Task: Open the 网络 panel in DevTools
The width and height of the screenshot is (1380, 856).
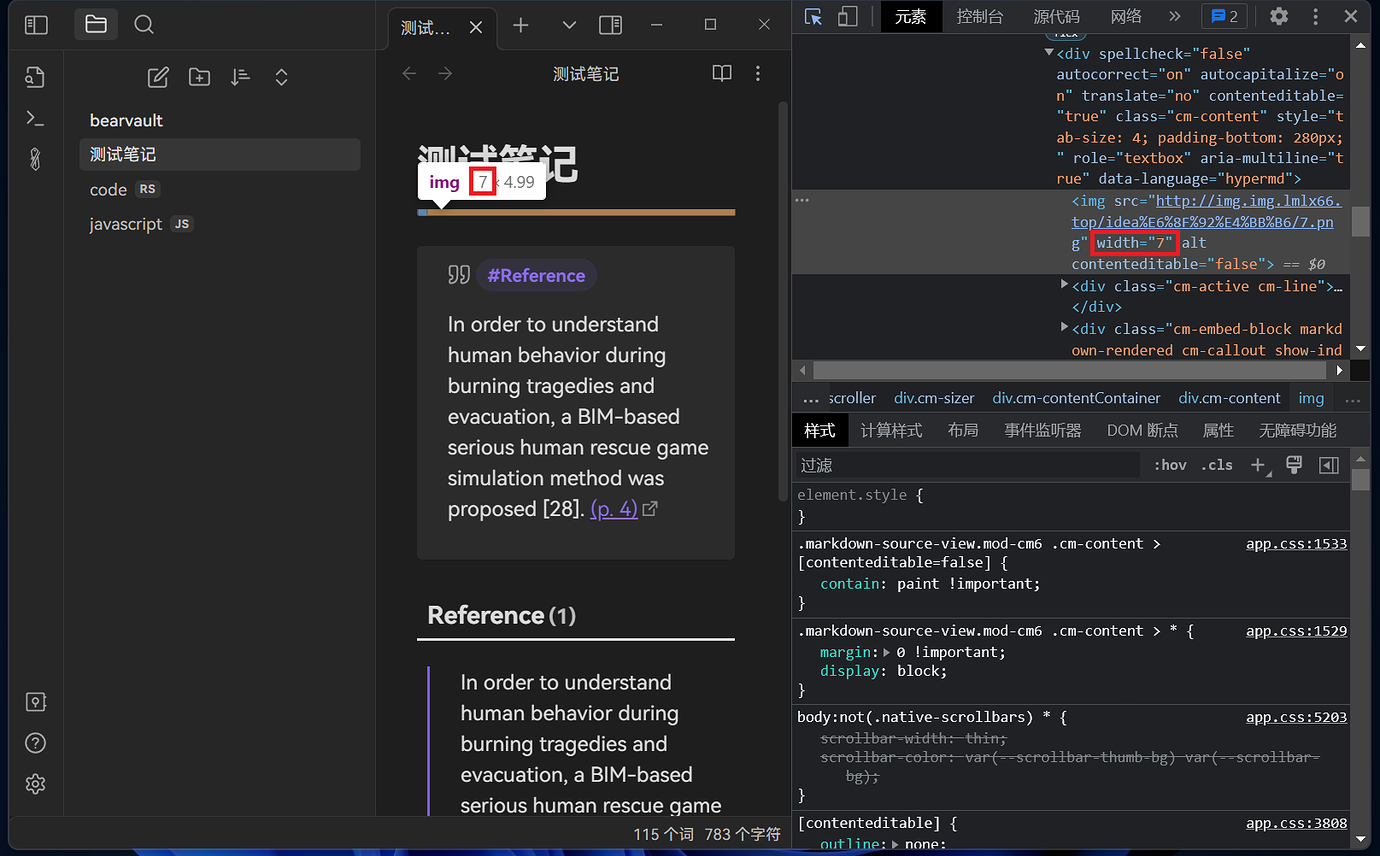Action: 1126,16
